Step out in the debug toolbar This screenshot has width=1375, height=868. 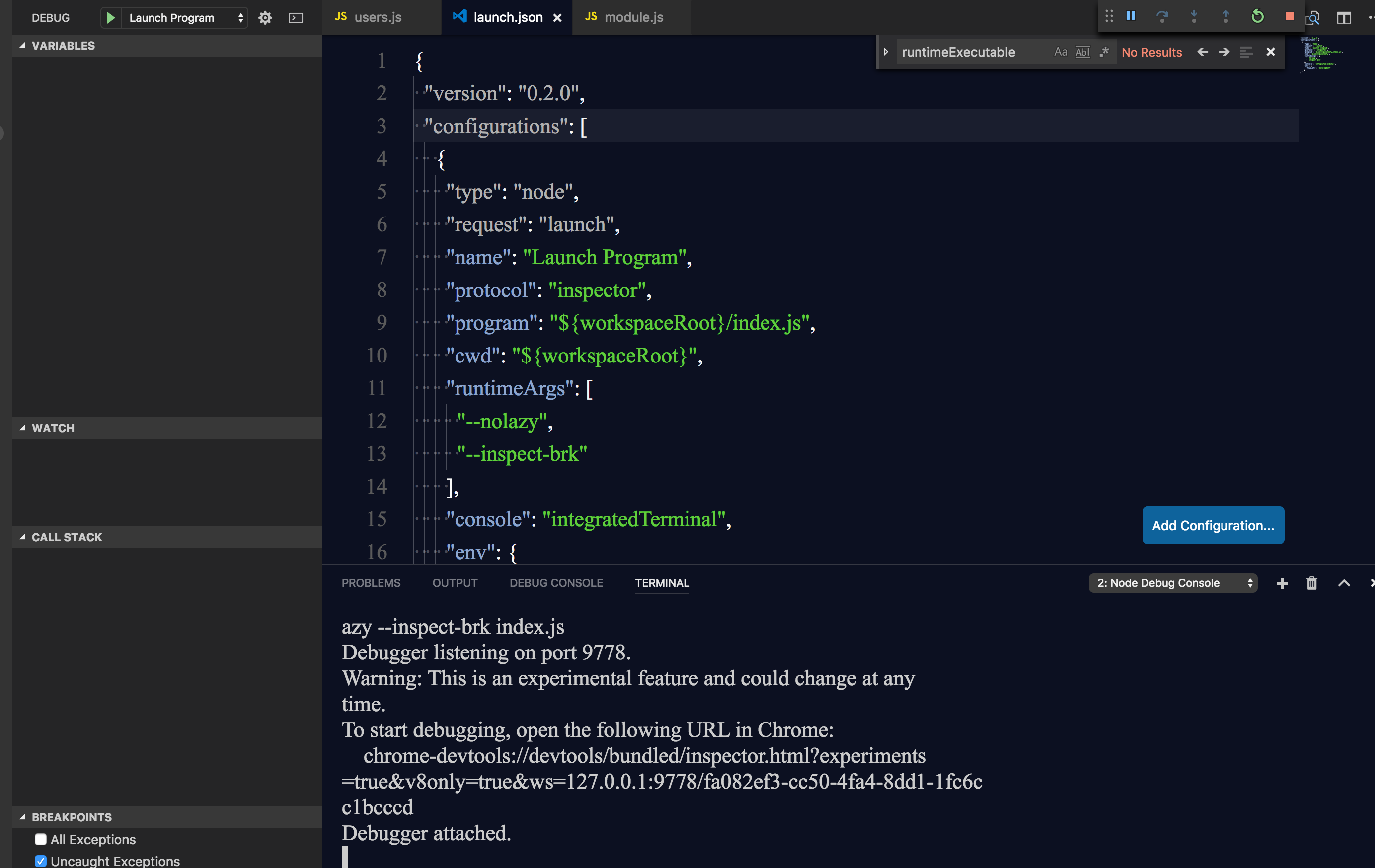click(x=1225, y=16)
